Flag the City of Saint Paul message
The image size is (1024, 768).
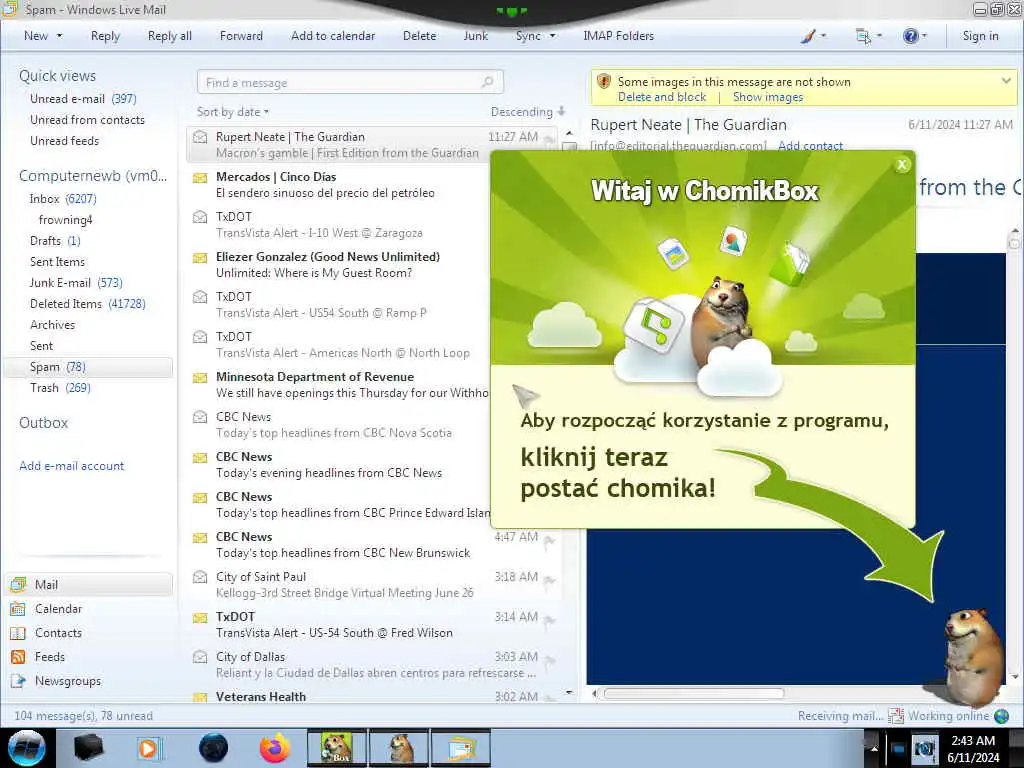click(549, 579)
